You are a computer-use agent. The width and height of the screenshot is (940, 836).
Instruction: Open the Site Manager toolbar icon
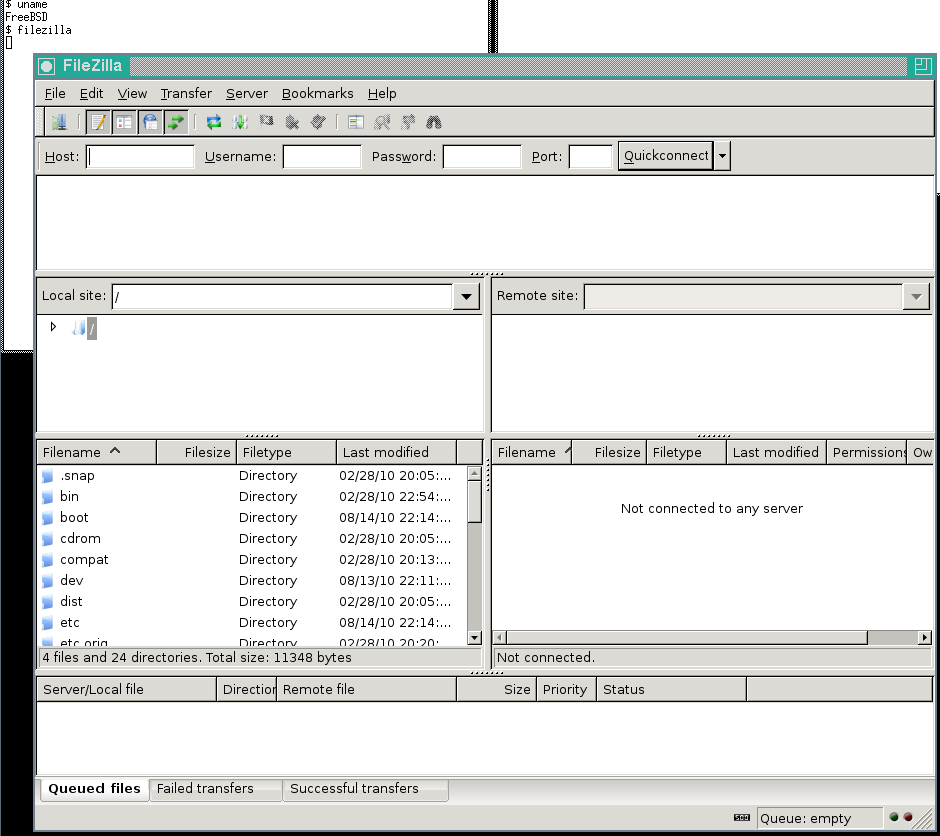(59, 122)
